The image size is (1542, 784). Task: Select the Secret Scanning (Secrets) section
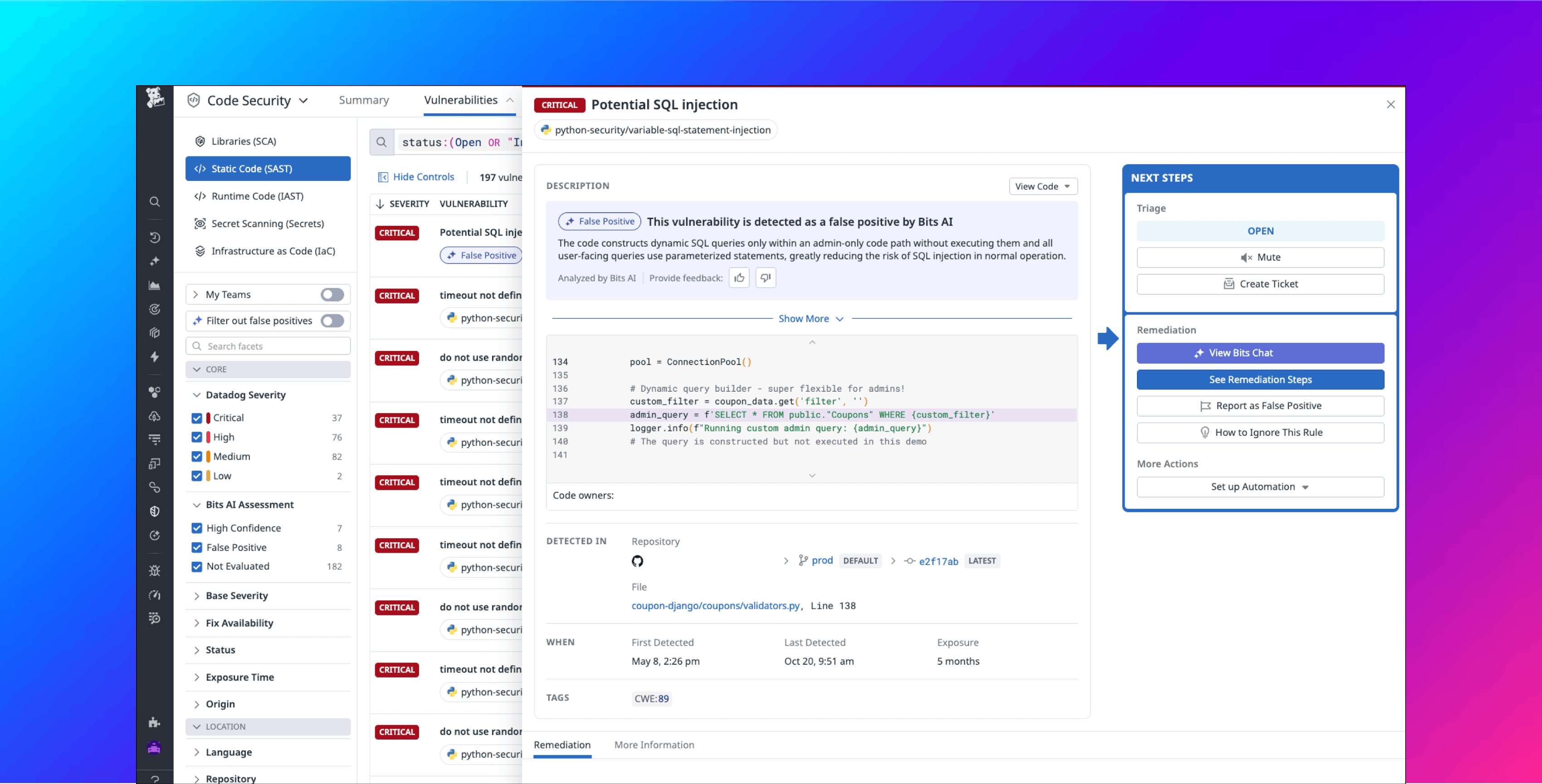click(268, 223)
